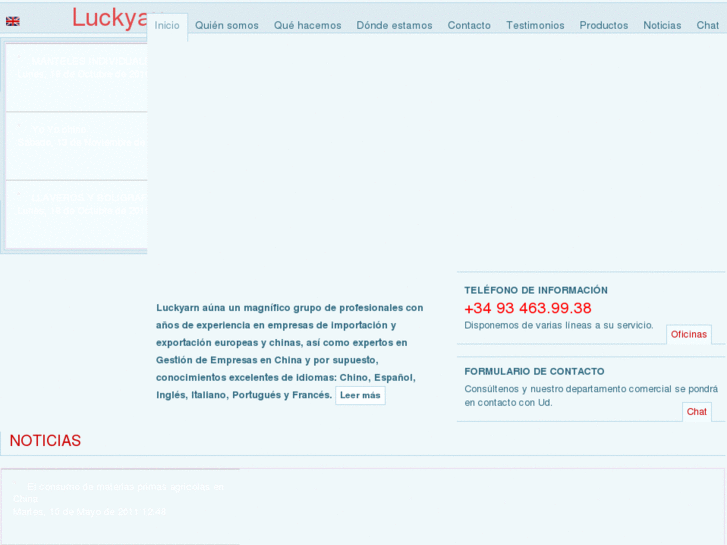Open the Luckyarn logo home link
727x545 pixels.
click(109, 19)
